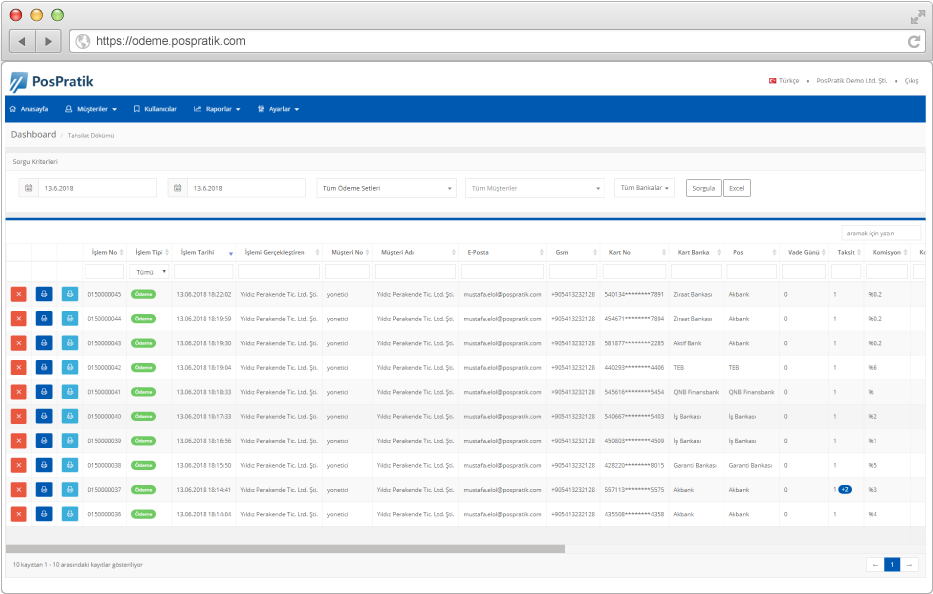Click light blue print icon in row 0150000038
Image resolution: width=933 pixels, height=594 pixels.
70,465
